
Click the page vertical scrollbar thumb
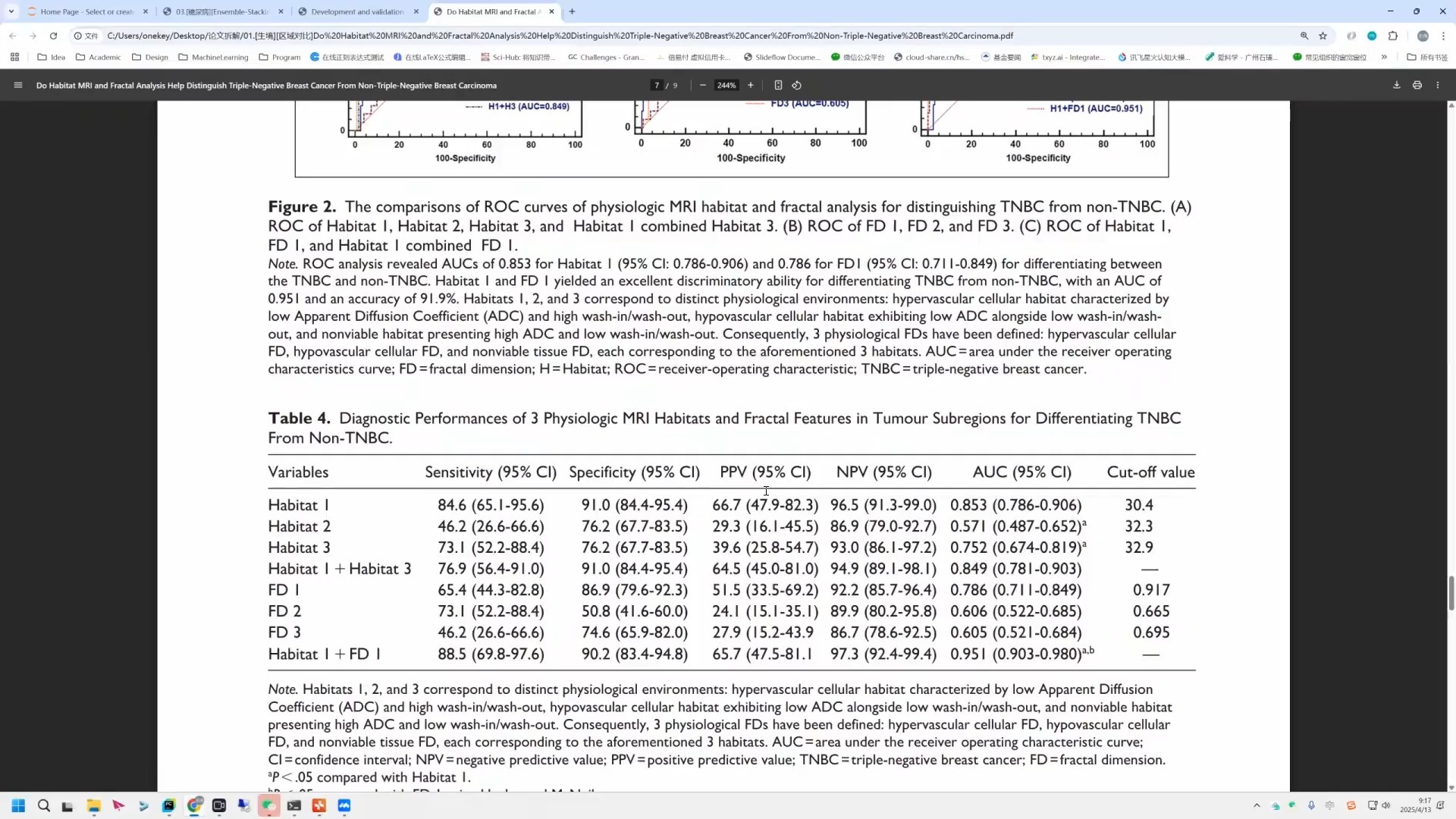pyautogui.click(x=1451, y=593)
